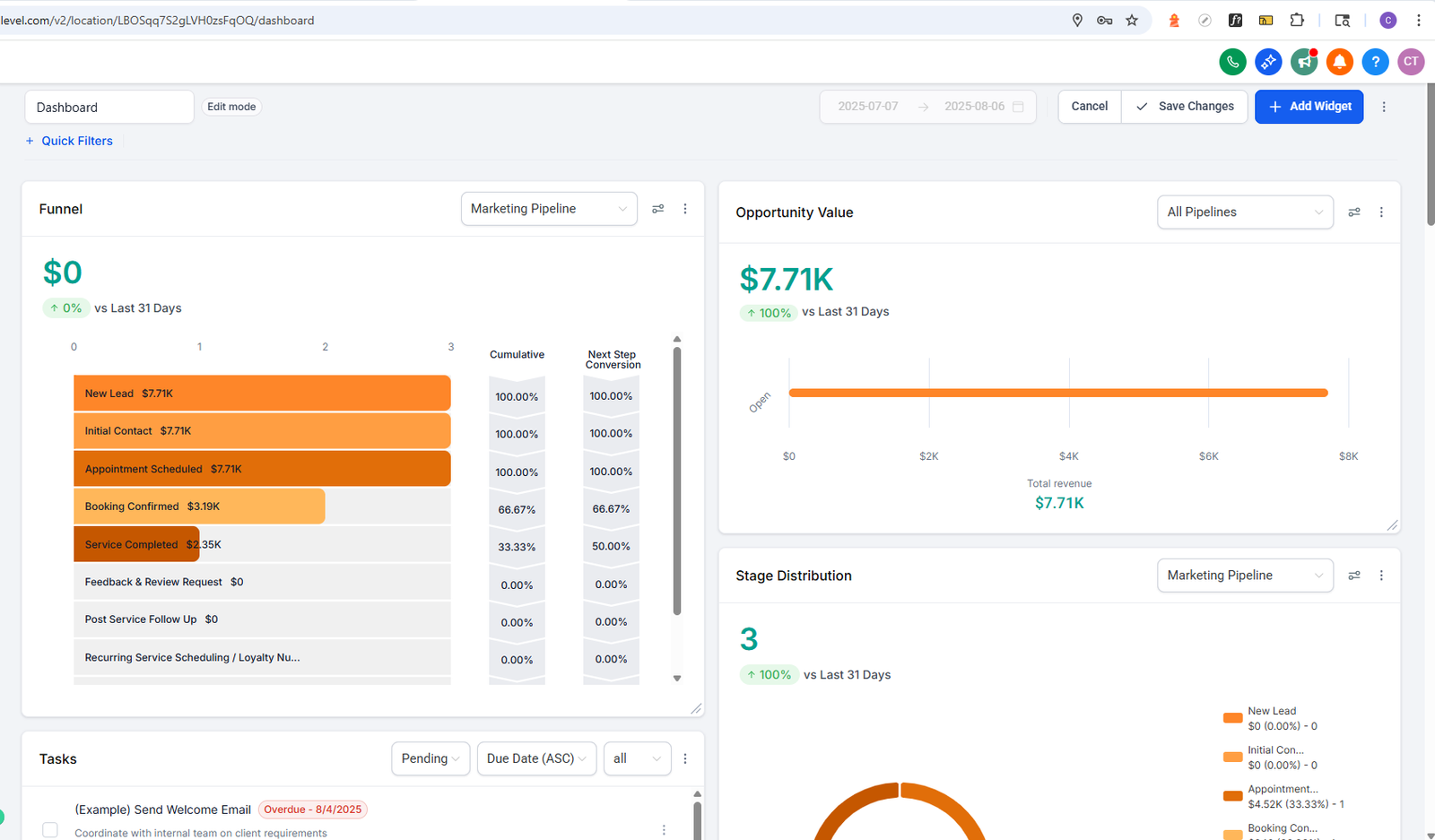Open Funnel widget filter settings icon

pyautogui.click(x=658, y=209)
